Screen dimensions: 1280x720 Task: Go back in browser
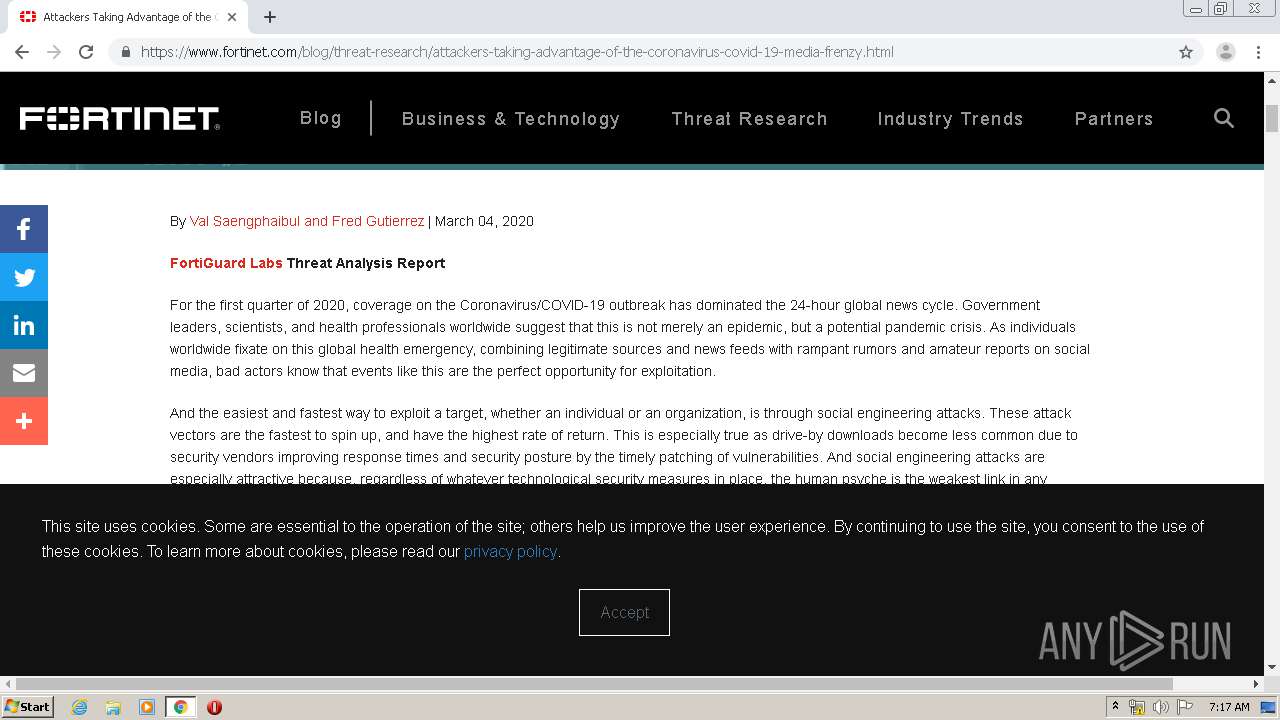22,52
